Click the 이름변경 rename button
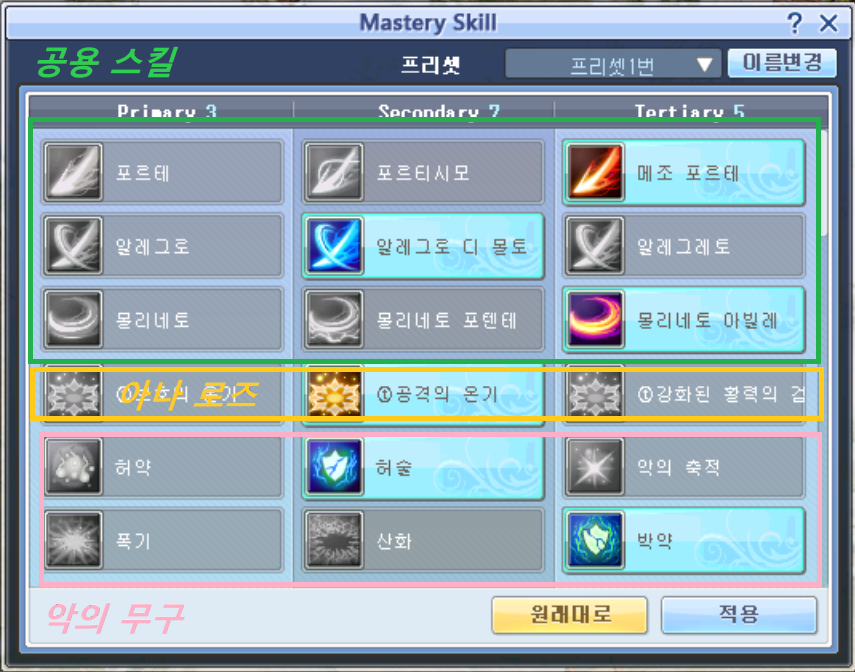Screen dimensions: 855x672 782,64
